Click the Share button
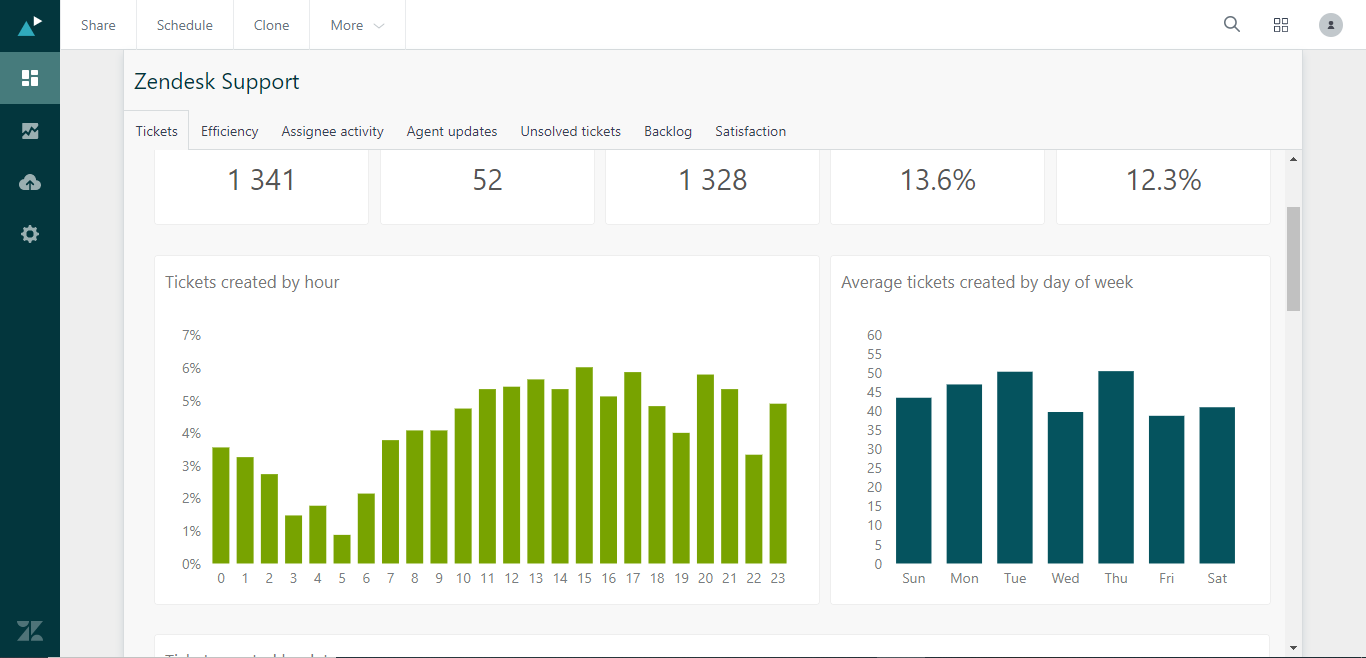The image size is (1366, 658). tap(98, 25)
